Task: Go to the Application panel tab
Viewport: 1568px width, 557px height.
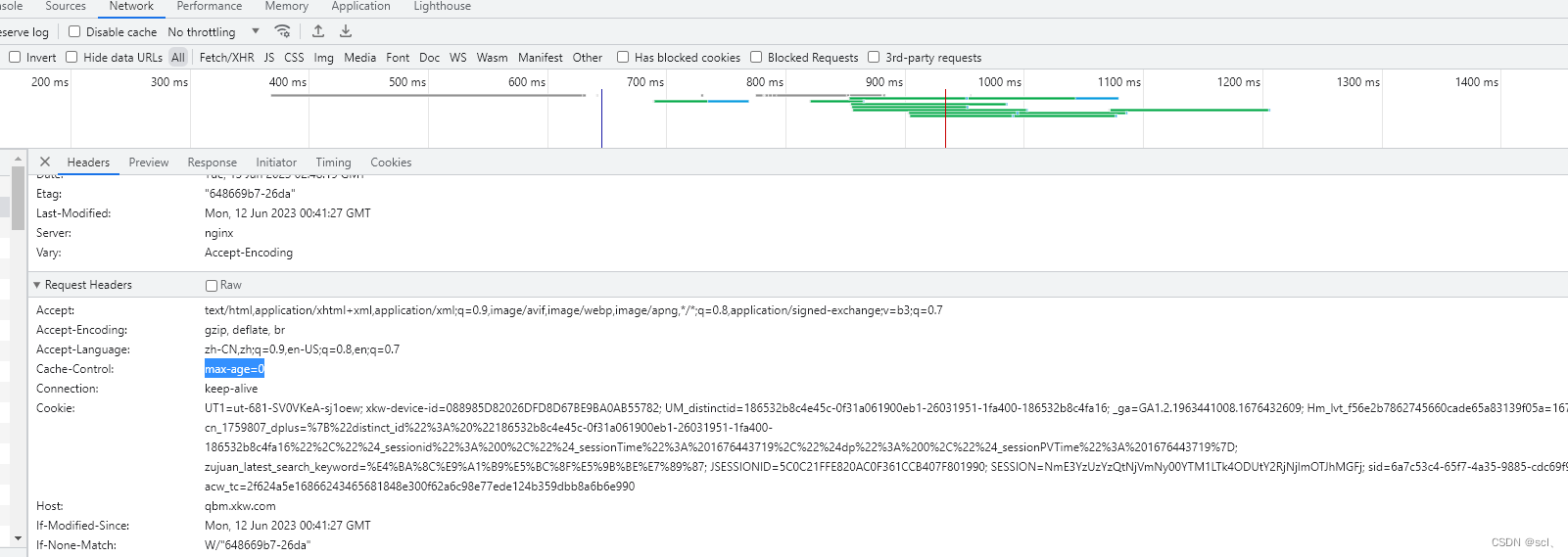Action: [x=360, y=6]
